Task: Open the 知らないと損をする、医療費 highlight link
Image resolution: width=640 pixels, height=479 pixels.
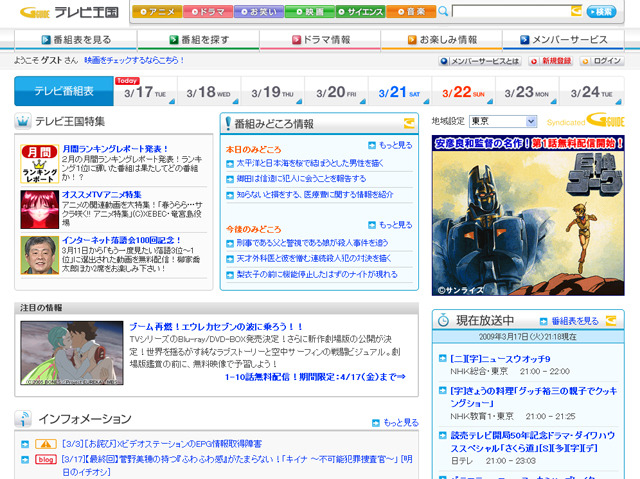Action: coord(315,195)
